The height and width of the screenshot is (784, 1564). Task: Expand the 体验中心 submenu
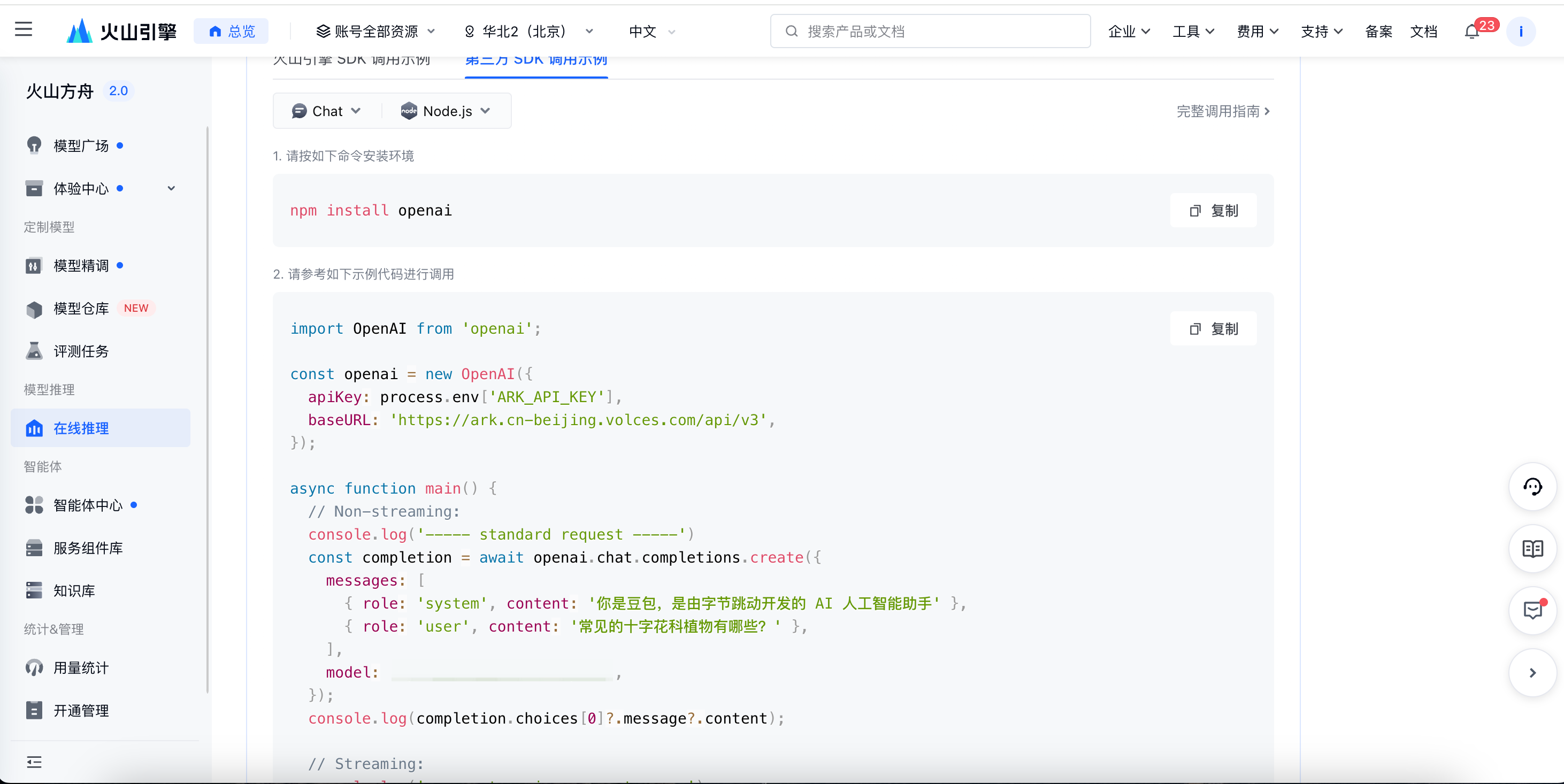coord(171,189)
